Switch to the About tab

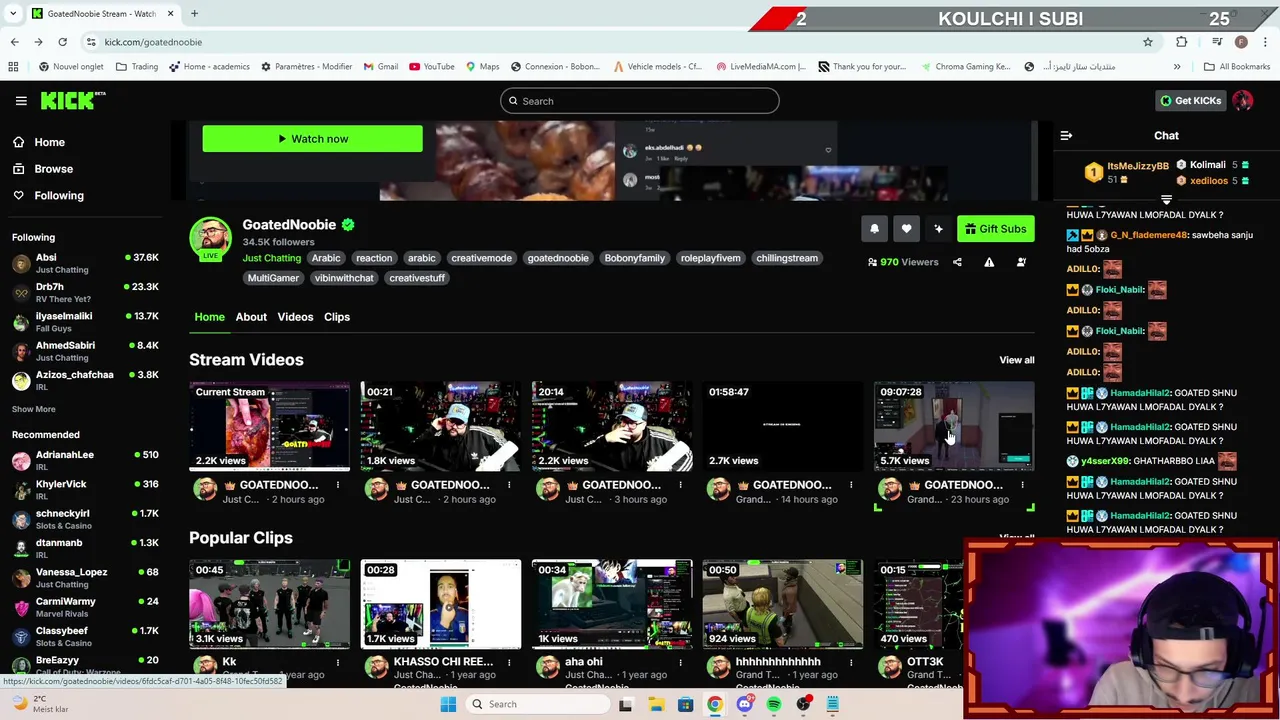tap(251, 317)
